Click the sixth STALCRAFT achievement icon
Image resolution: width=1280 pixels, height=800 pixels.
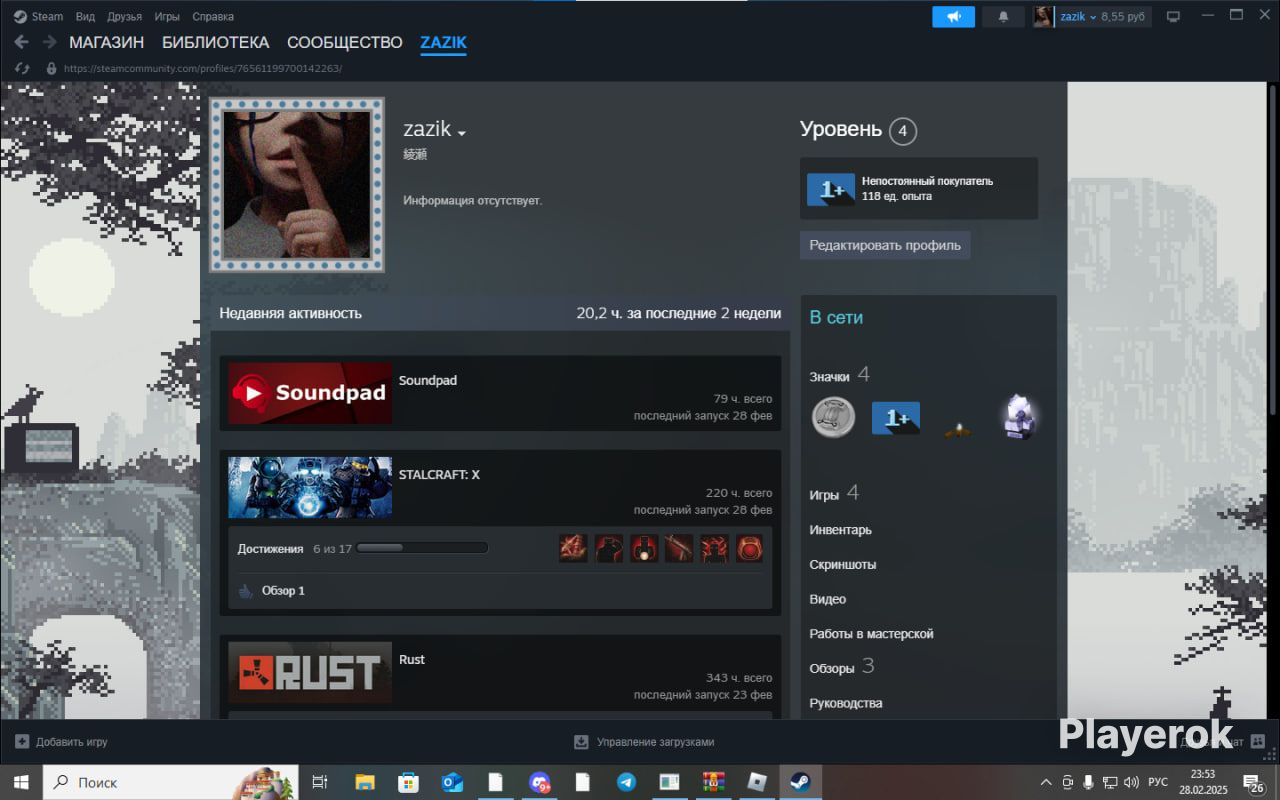tap(749, 548)
